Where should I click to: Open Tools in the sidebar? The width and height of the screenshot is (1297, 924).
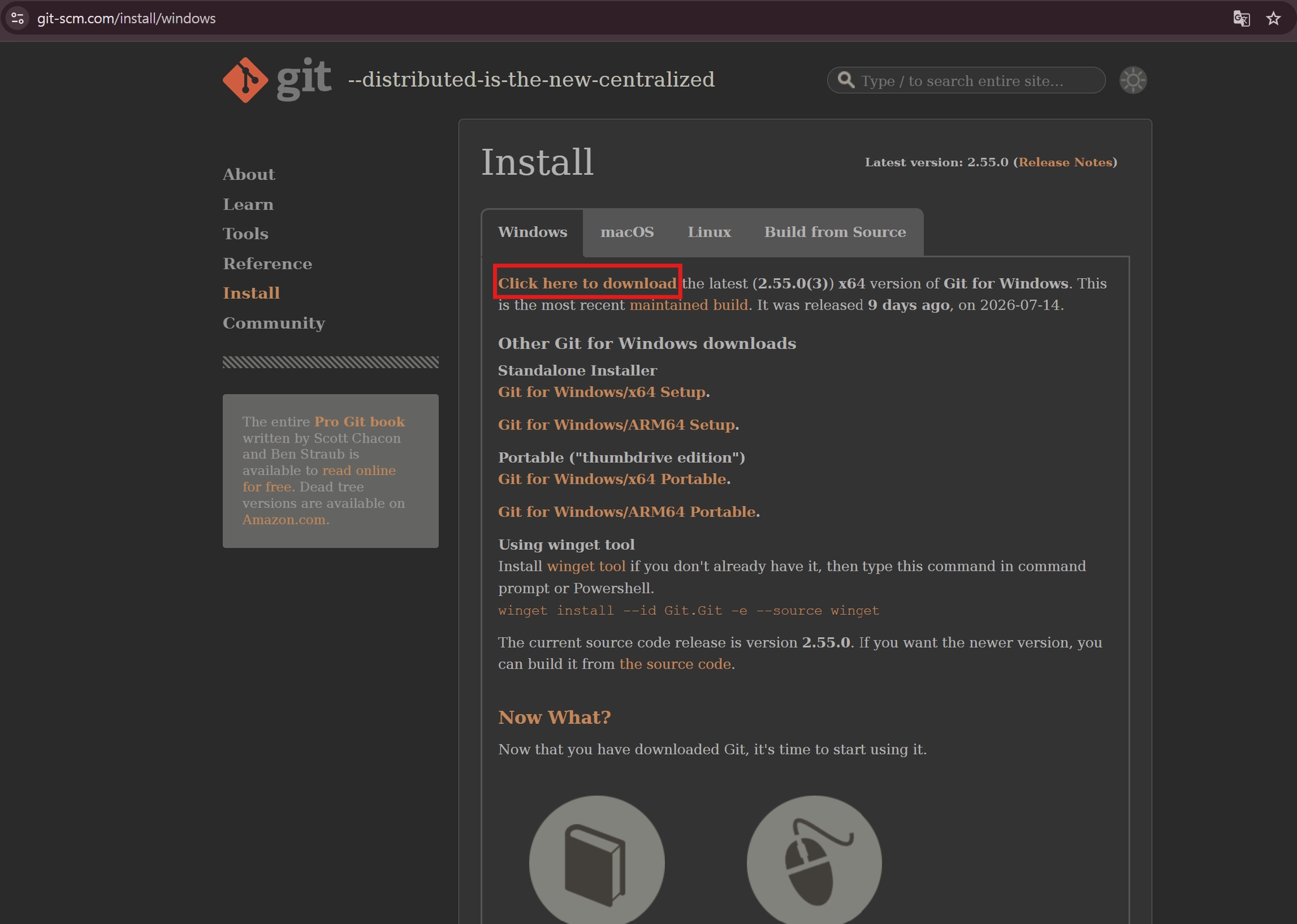tap(246, 234)
